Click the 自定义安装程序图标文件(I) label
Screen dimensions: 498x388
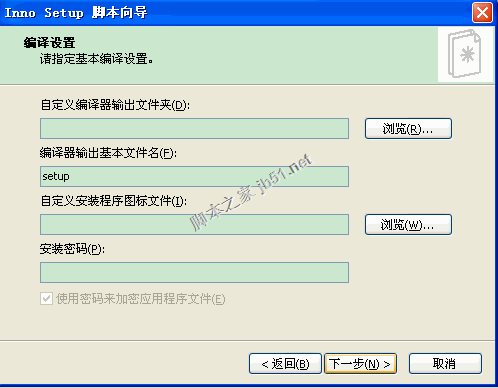114,201
